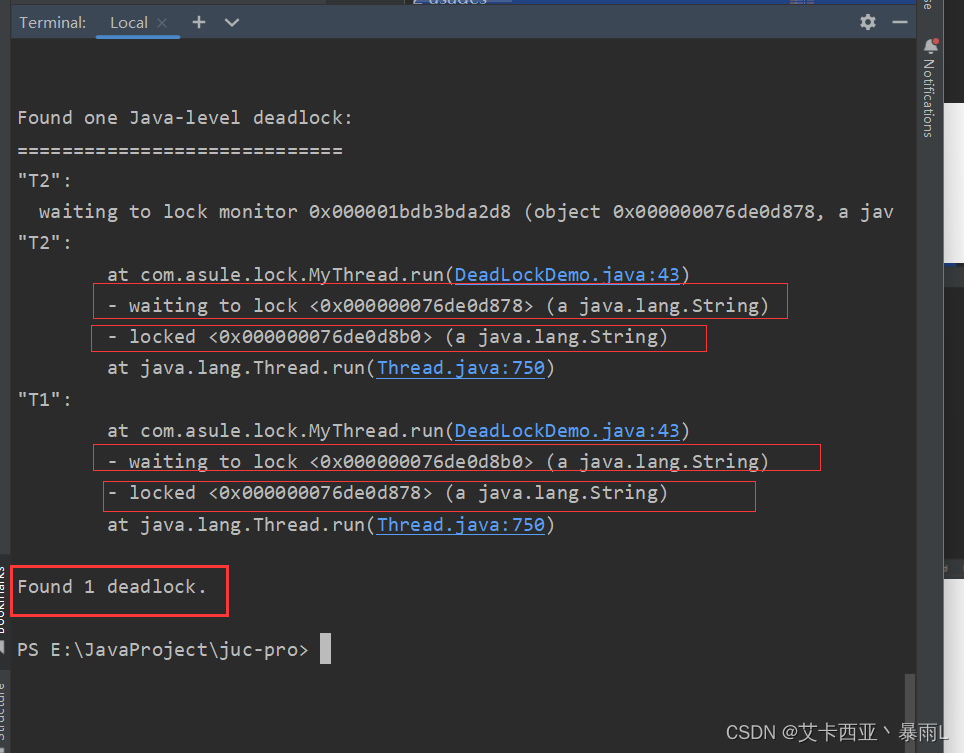Click 'waiting to lock <0x000000076de0d8b0>' line

coord(438,461)
